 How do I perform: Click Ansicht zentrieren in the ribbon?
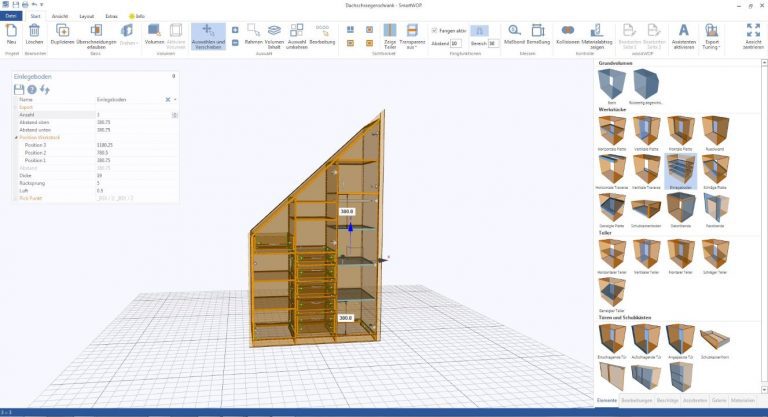coord(752,36)
